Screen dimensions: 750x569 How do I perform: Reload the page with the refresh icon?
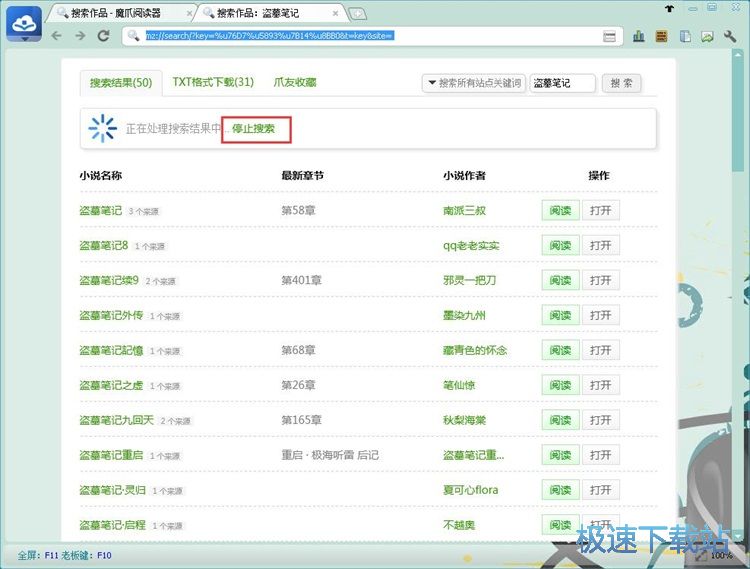coord(103,36)
